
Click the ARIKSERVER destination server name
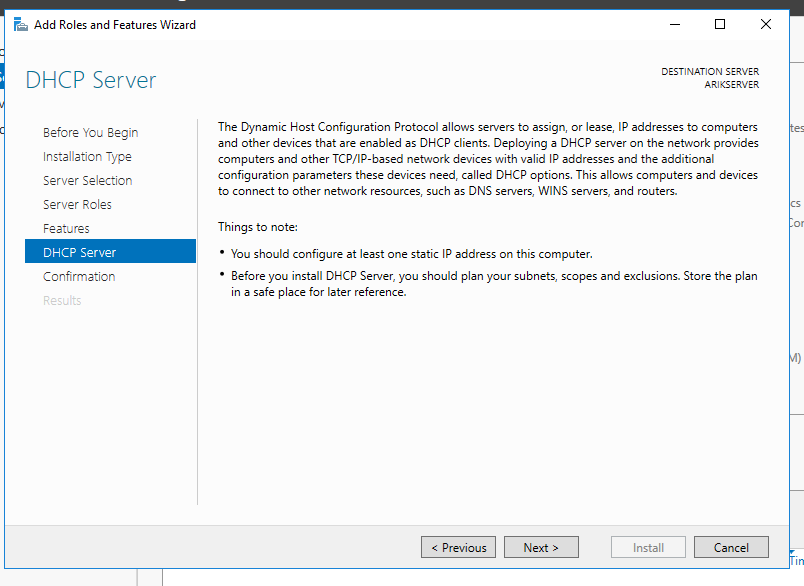732,85
